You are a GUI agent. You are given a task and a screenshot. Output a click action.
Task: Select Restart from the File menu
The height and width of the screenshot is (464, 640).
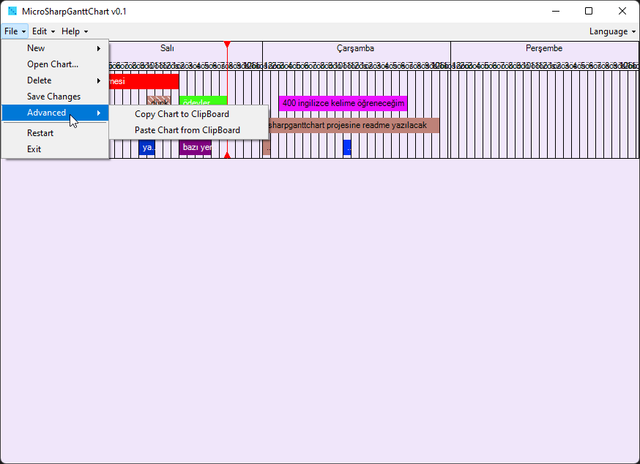point(40,133)
